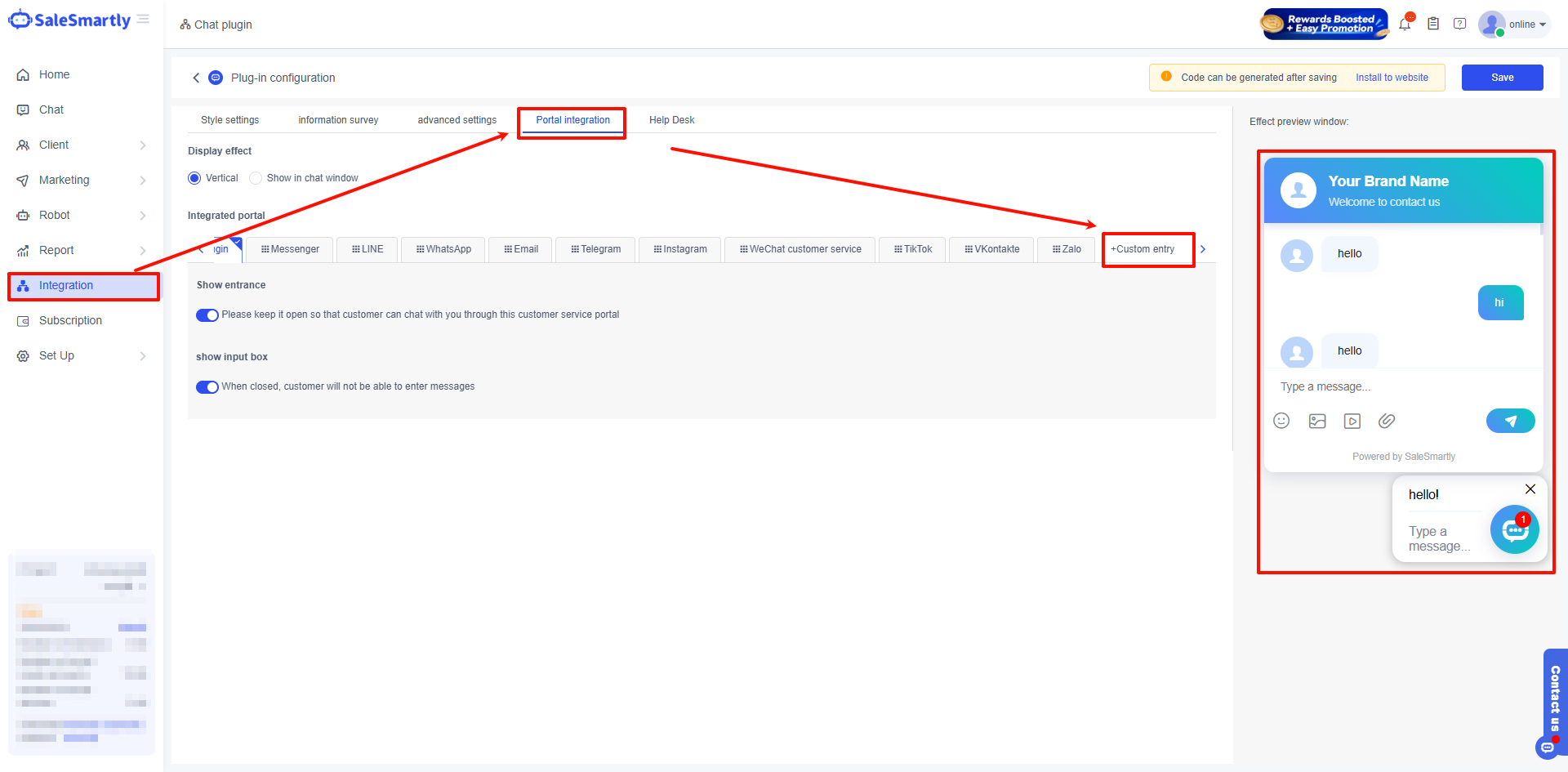The height and width of the screenshot is (772, 1568).
Task: Click the paperclip attachment icon
Action: (x=1387, y=421)
